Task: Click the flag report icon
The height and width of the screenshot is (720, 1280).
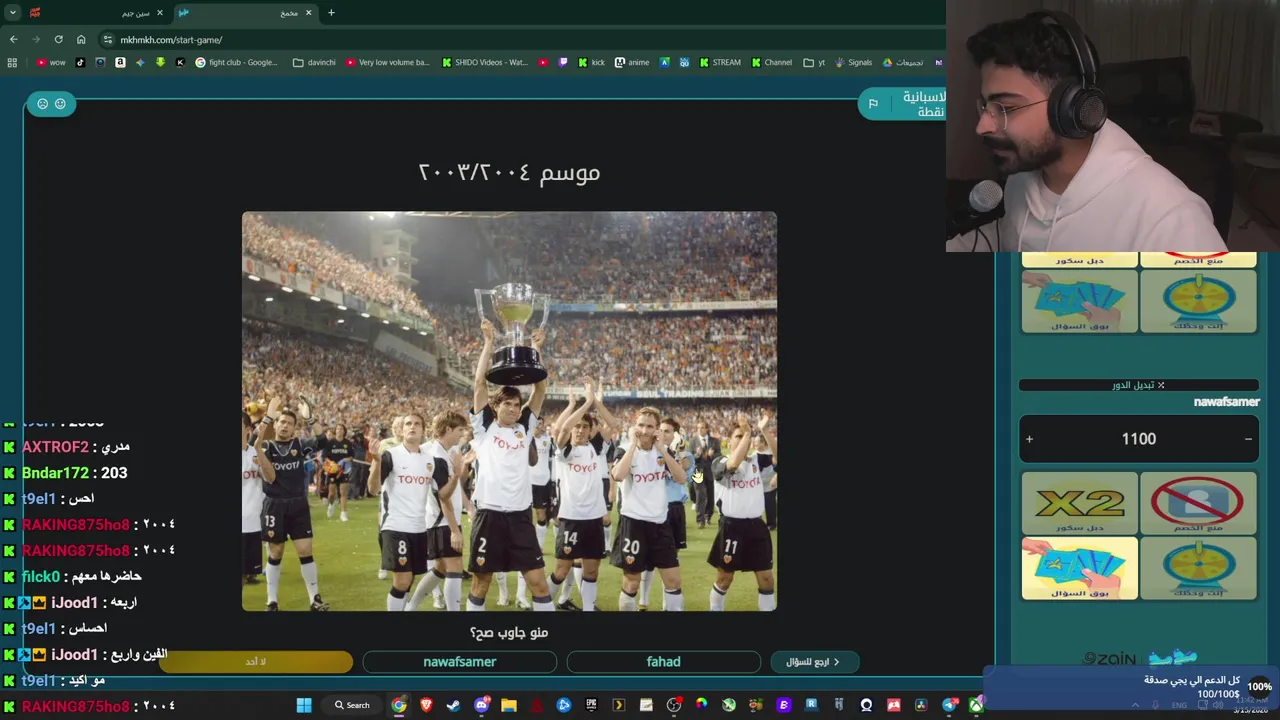Action: coord(873,104)
